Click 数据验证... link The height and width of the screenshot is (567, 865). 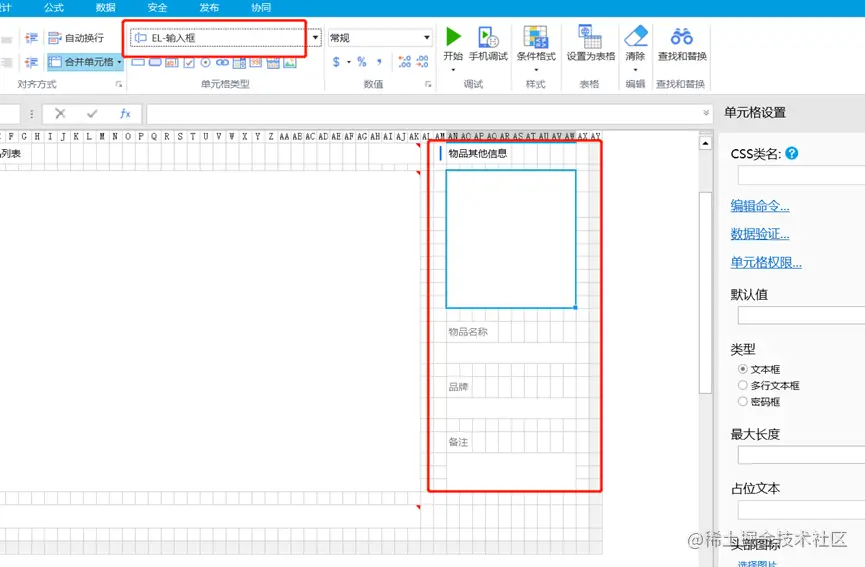(x=760, y=234)
